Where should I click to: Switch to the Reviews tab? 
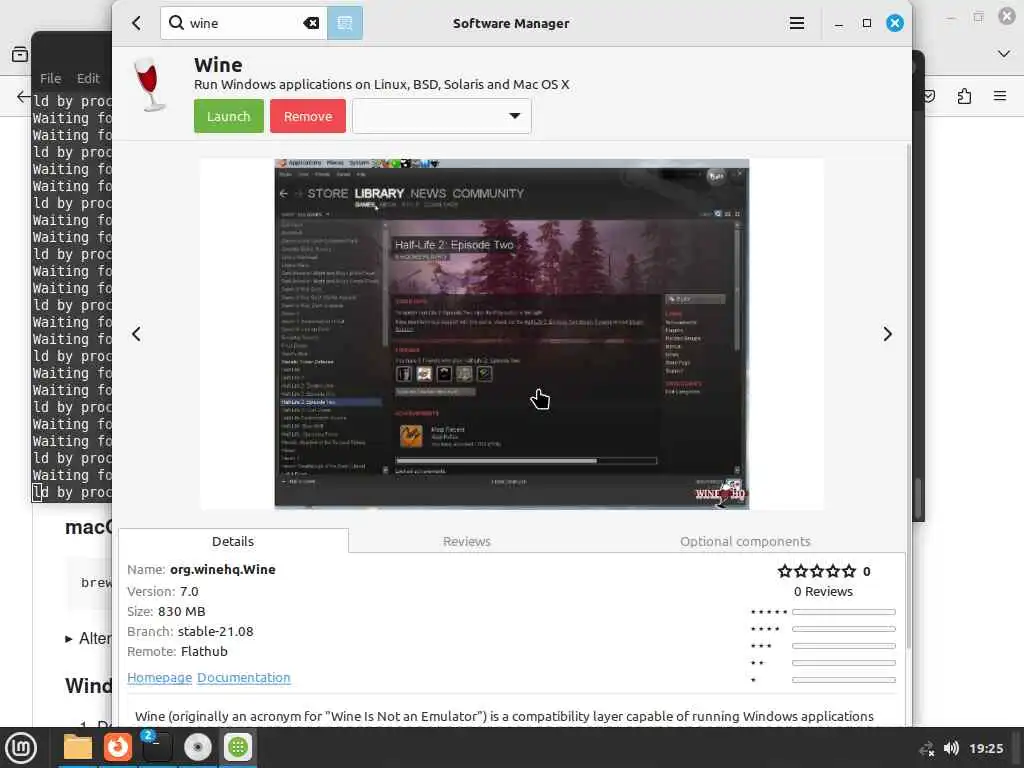pos(466,541)
